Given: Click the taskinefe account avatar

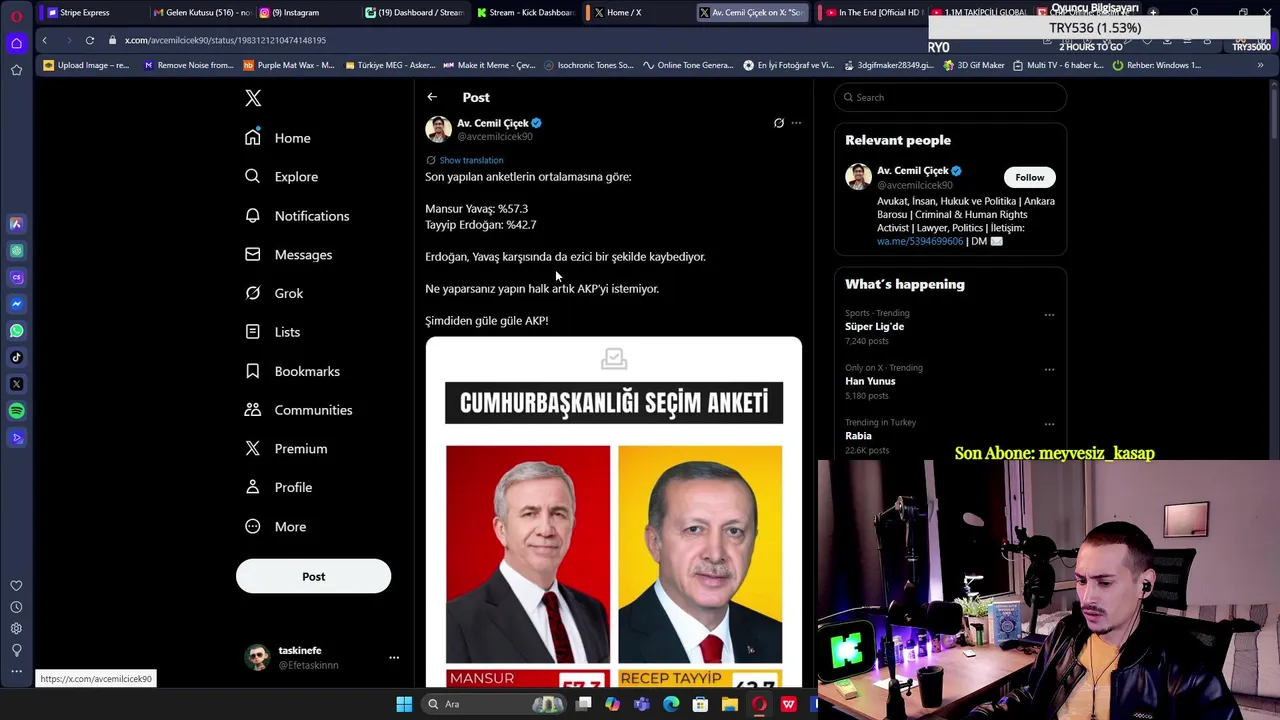Looking at the screenshot, I should click(258, 657).
